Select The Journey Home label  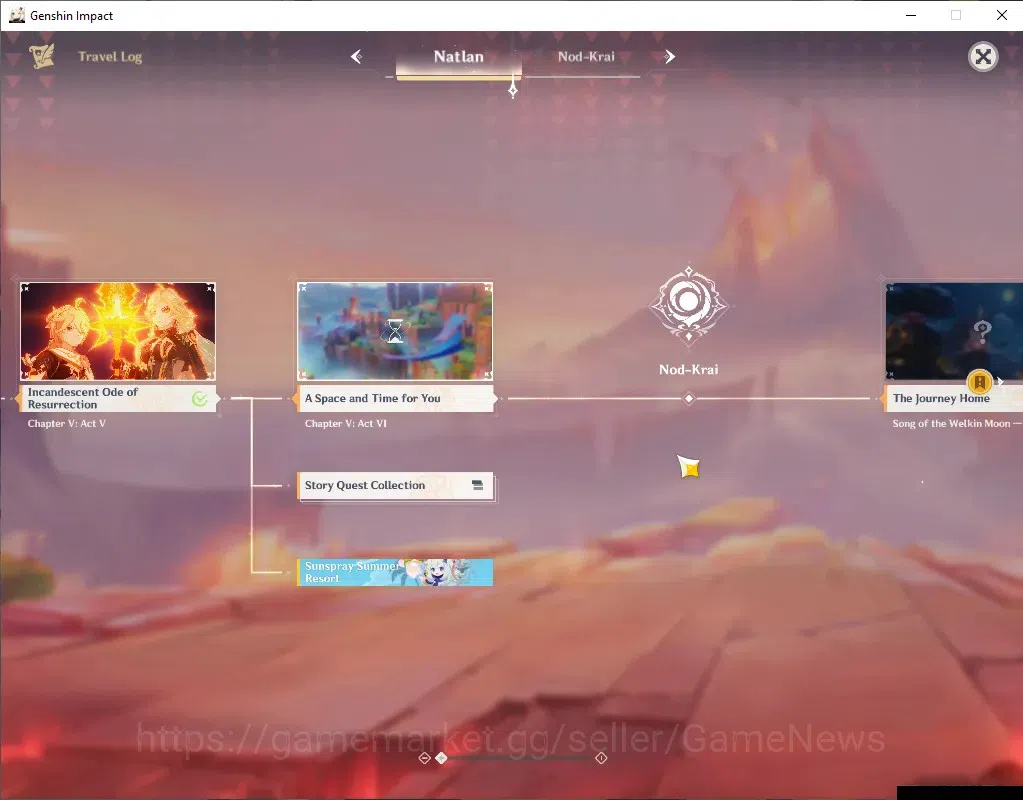954,398
